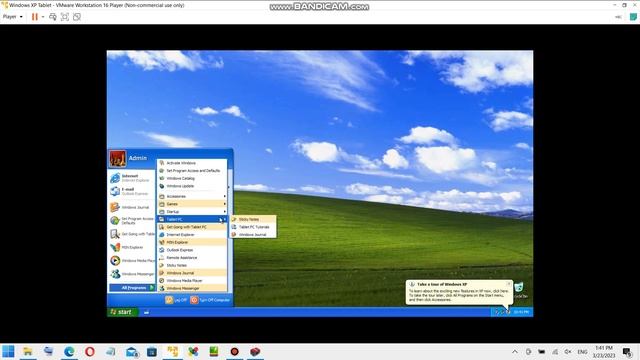Launch Windows Journal from the Start menu left pane
The width and height of the screenshot is (640, 360).
point(131,207)
